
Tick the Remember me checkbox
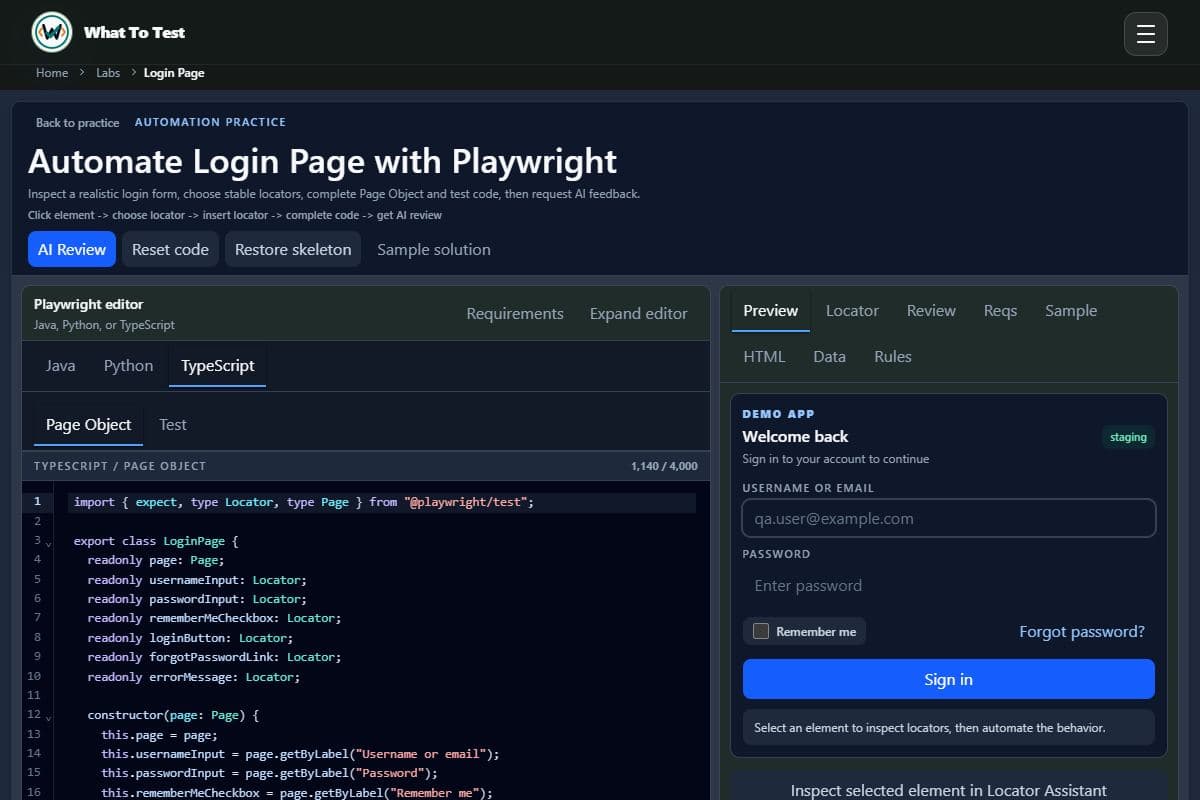(x=761, y=631)
